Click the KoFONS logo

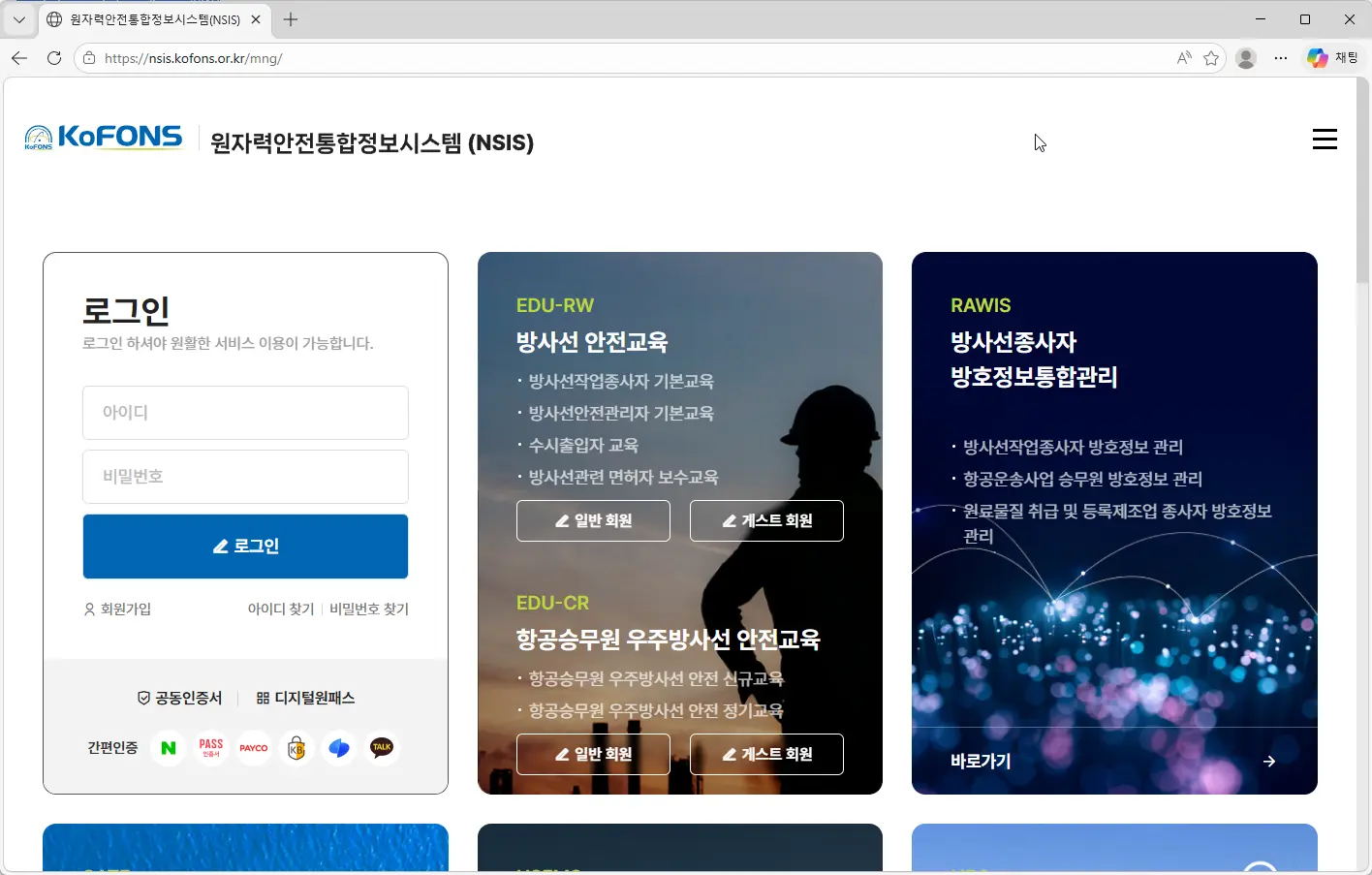[x=102, y=137]
